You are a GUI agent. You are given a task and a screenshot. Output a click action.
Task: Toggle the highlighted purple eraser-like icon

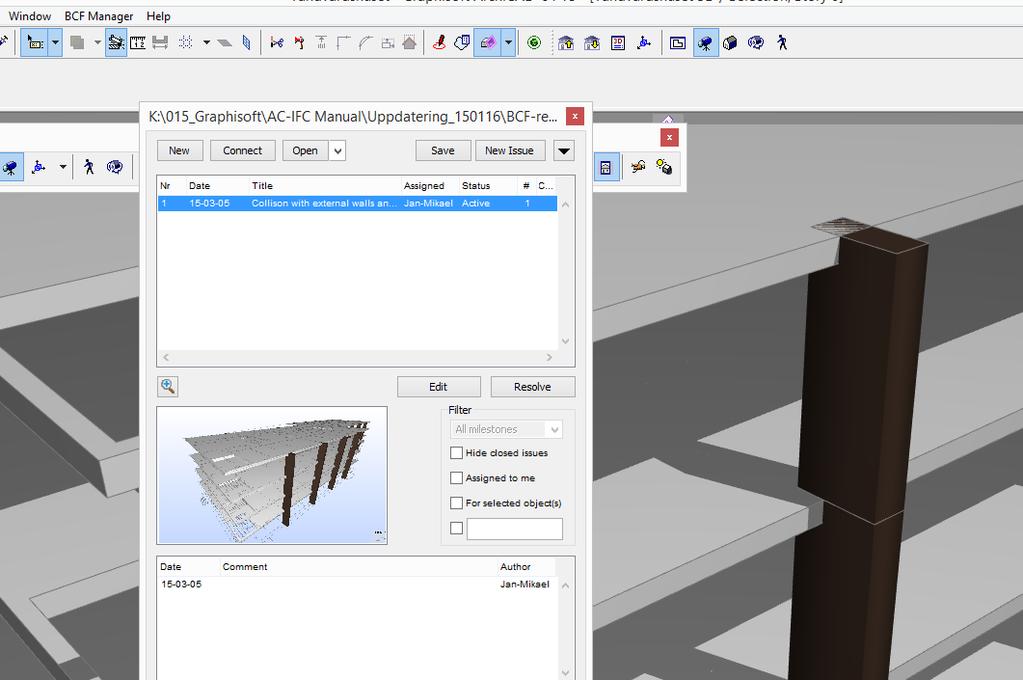point(487,43)
